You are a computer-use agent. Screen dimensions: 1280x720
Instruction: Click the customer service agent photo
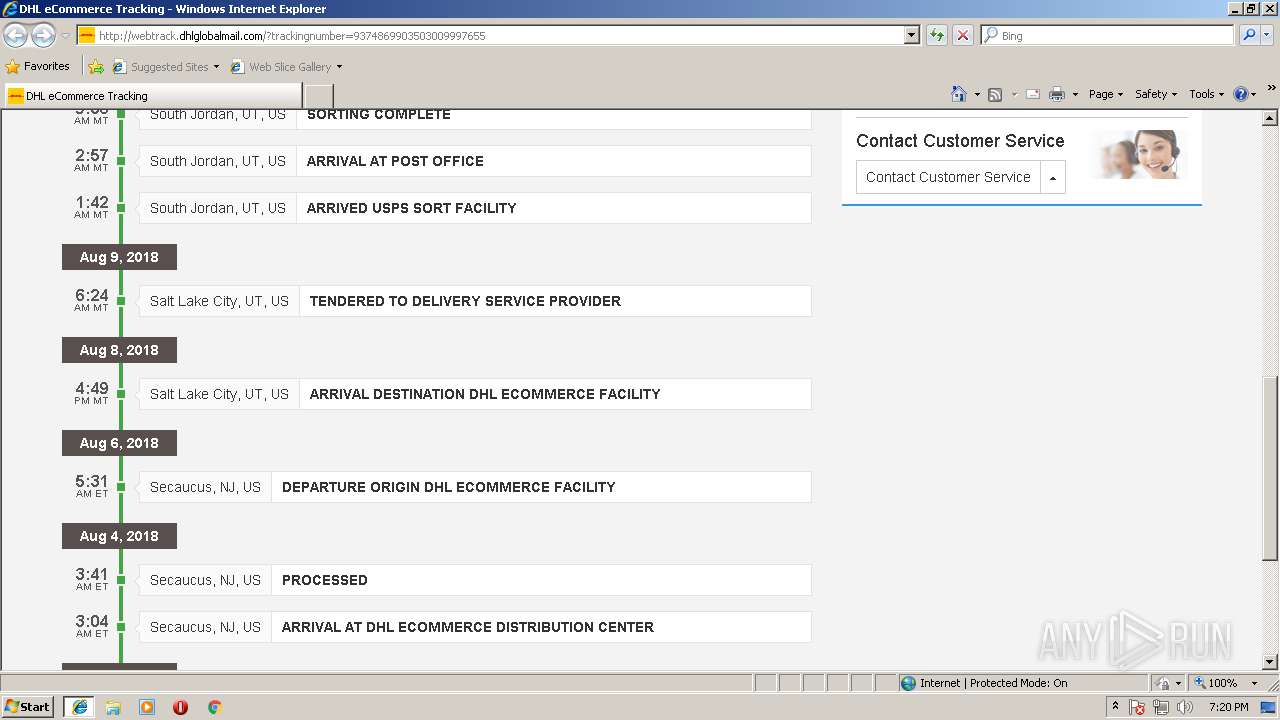(x=1141, y=154)
